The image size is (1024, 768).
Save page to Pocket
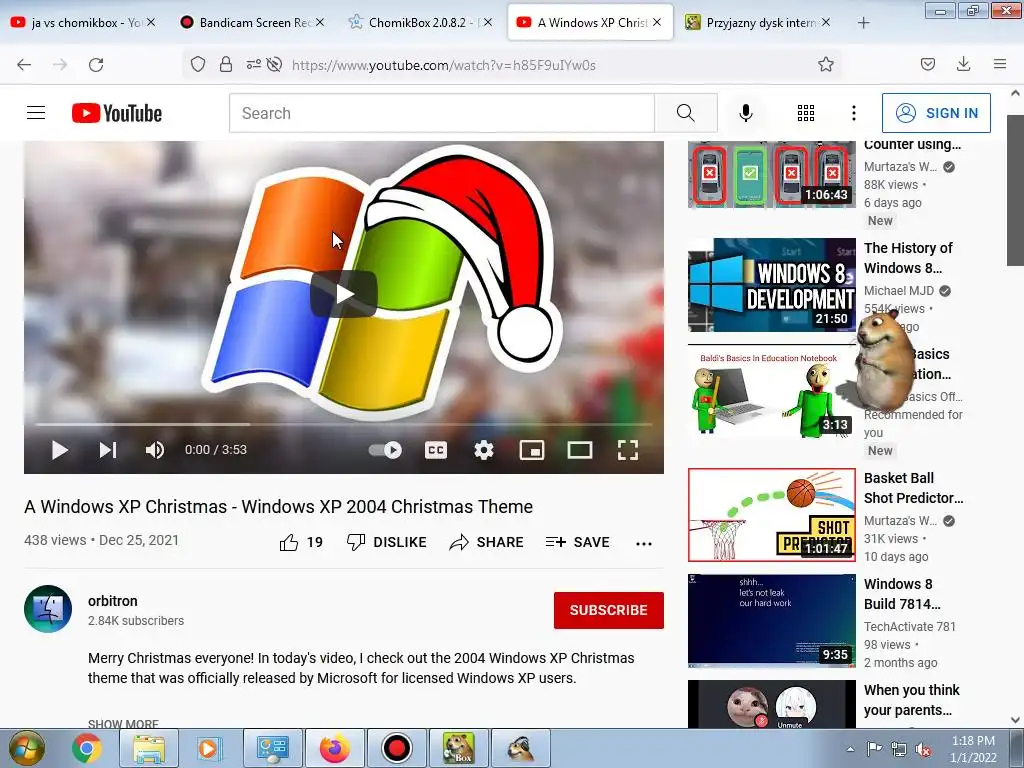(928, 64)
